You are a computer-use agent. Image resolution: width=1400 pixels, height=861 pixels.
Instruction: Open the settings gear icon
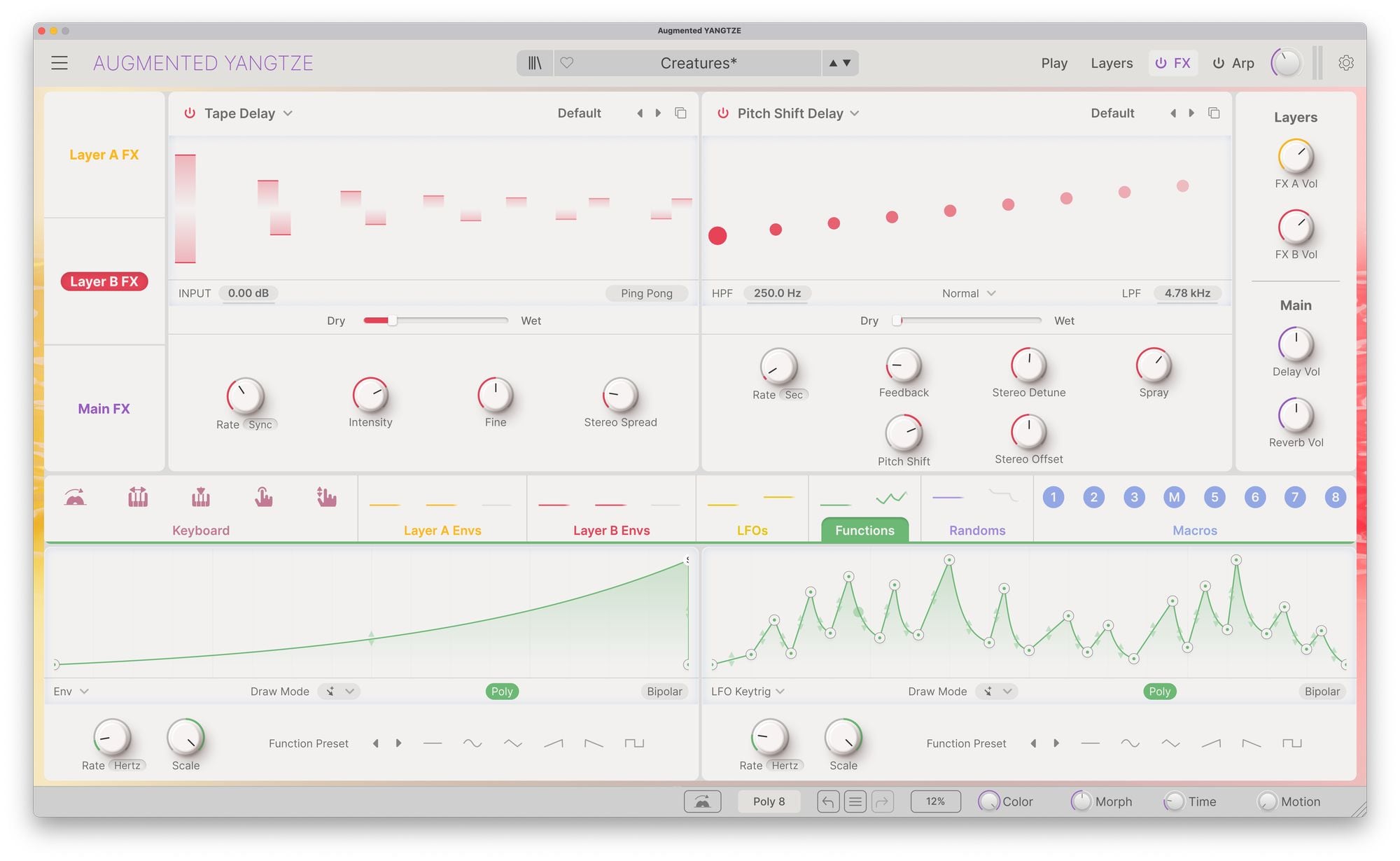click(x=1345, y=63)
